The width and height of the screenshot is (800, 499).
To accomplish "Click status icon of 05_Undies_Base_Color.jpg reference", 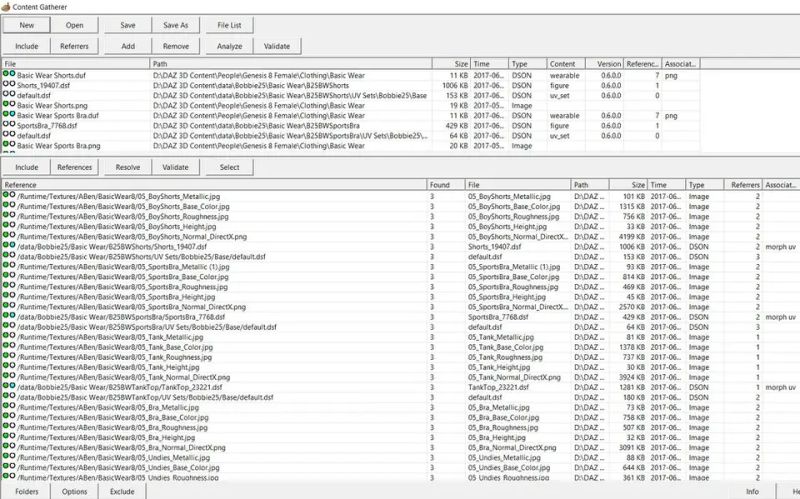I will (x=9, y=467).
